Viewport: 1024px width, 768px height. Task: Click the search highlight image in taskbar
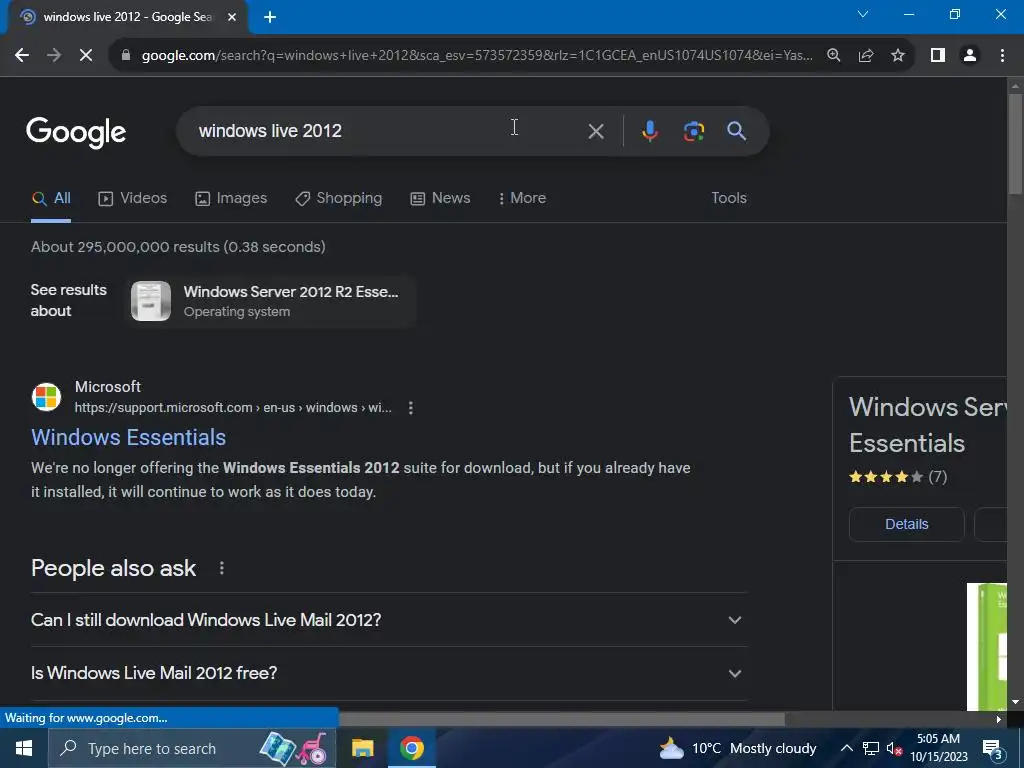[294, 748]
